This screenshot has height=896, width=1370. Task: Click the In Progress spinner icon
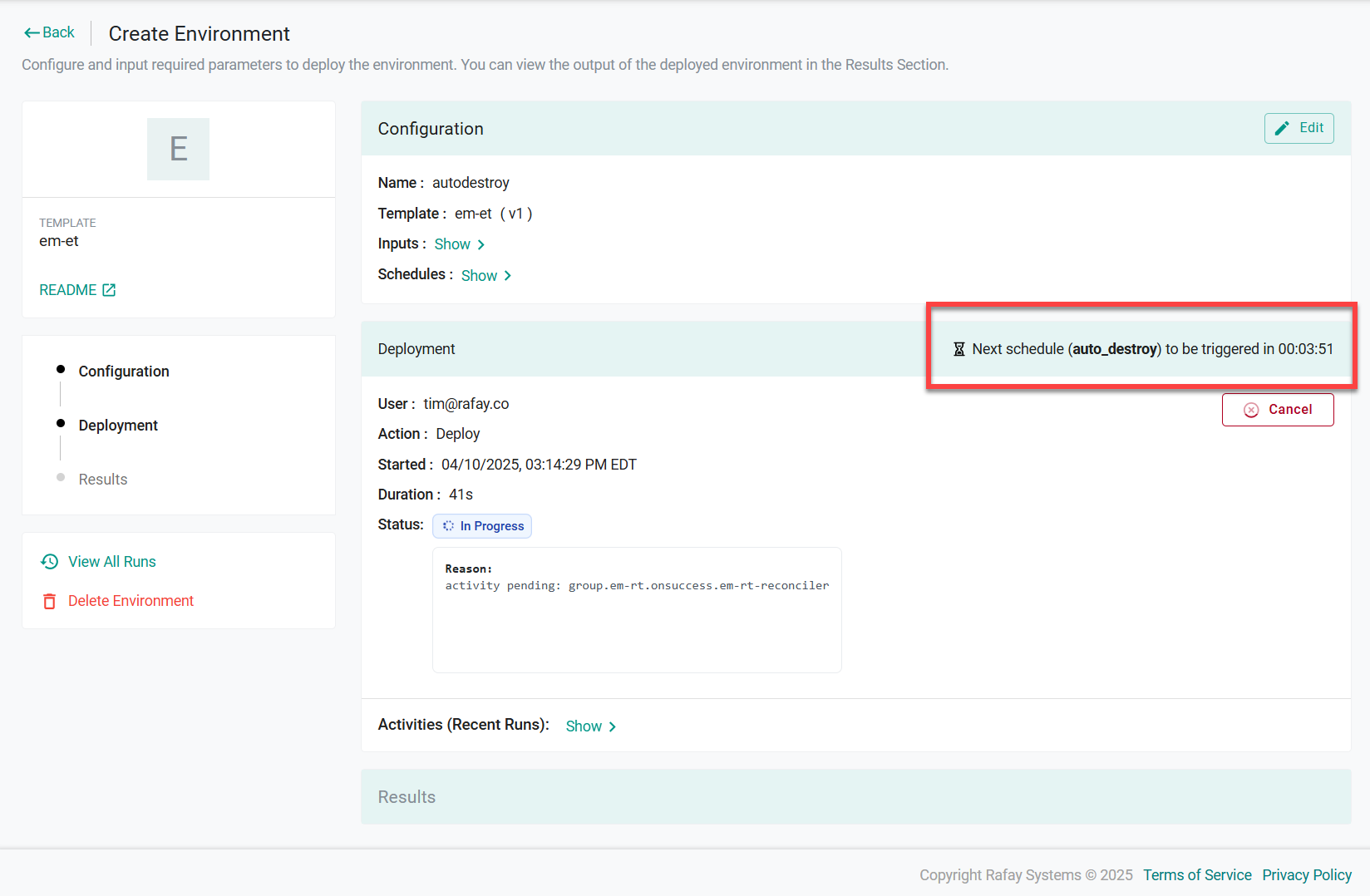[x=448, y=526]
